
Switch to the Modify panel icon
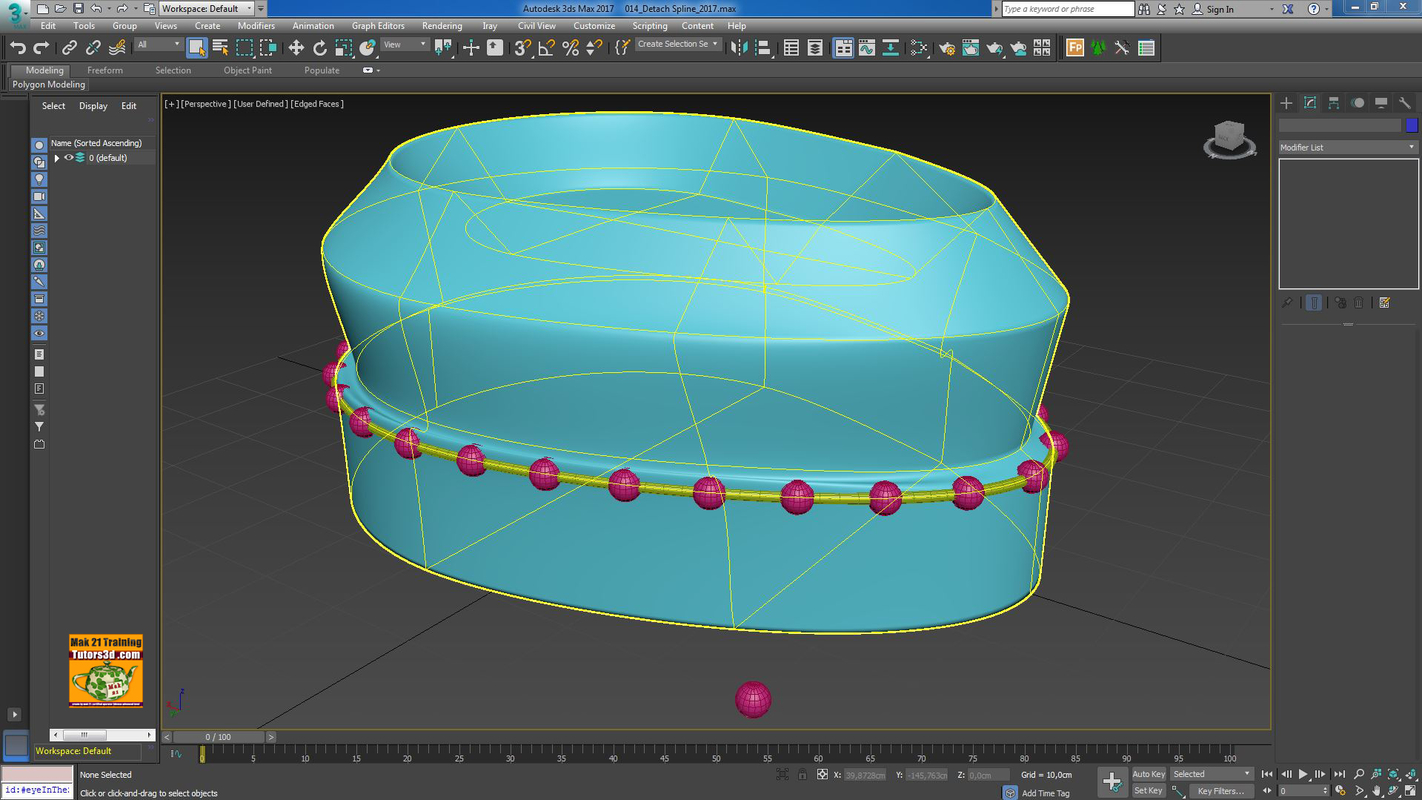tap(1311, 103)
